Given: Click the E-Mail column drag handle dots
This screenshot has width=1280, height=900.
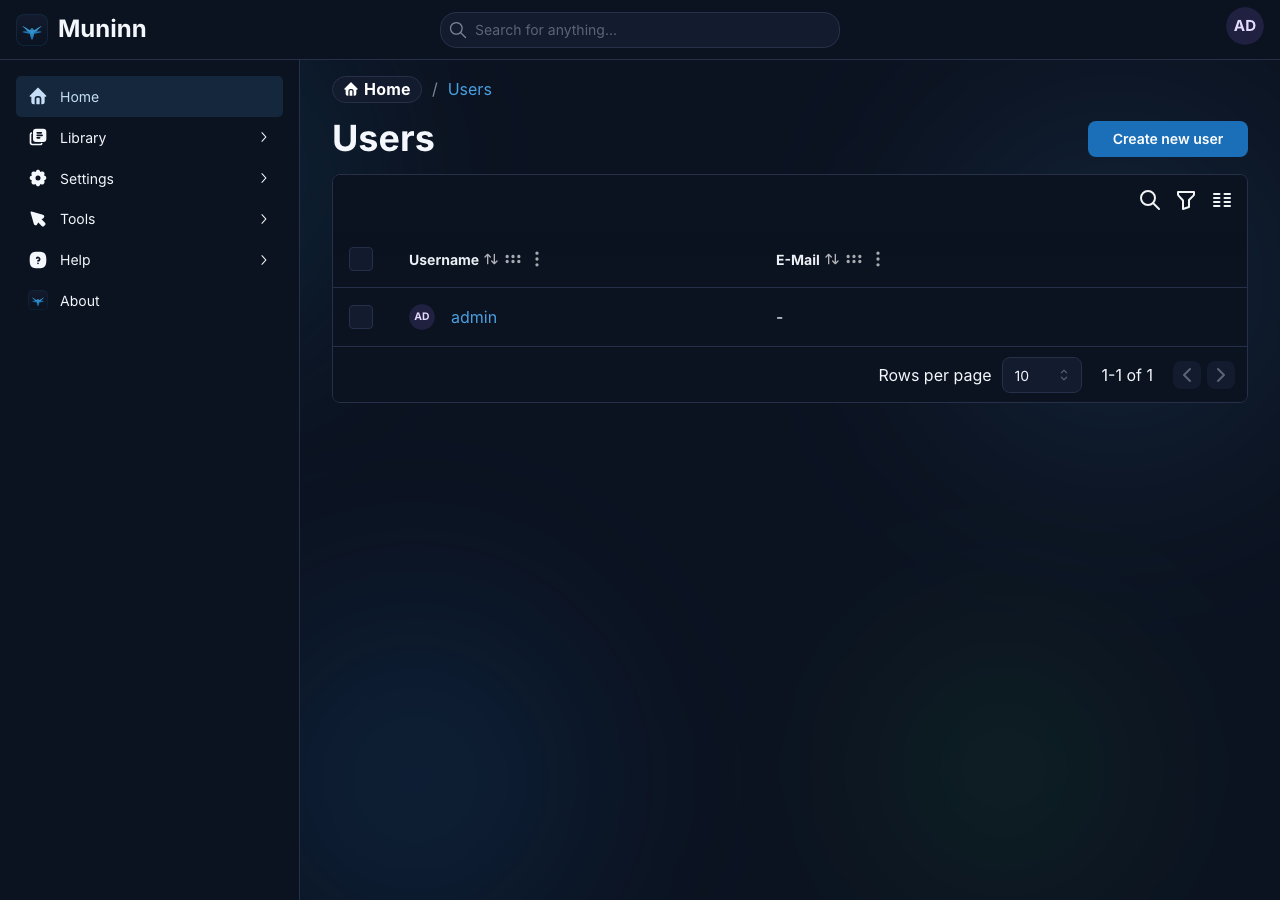Looking at the screenshot, I should pyautogui.click(x=854, y=259).
